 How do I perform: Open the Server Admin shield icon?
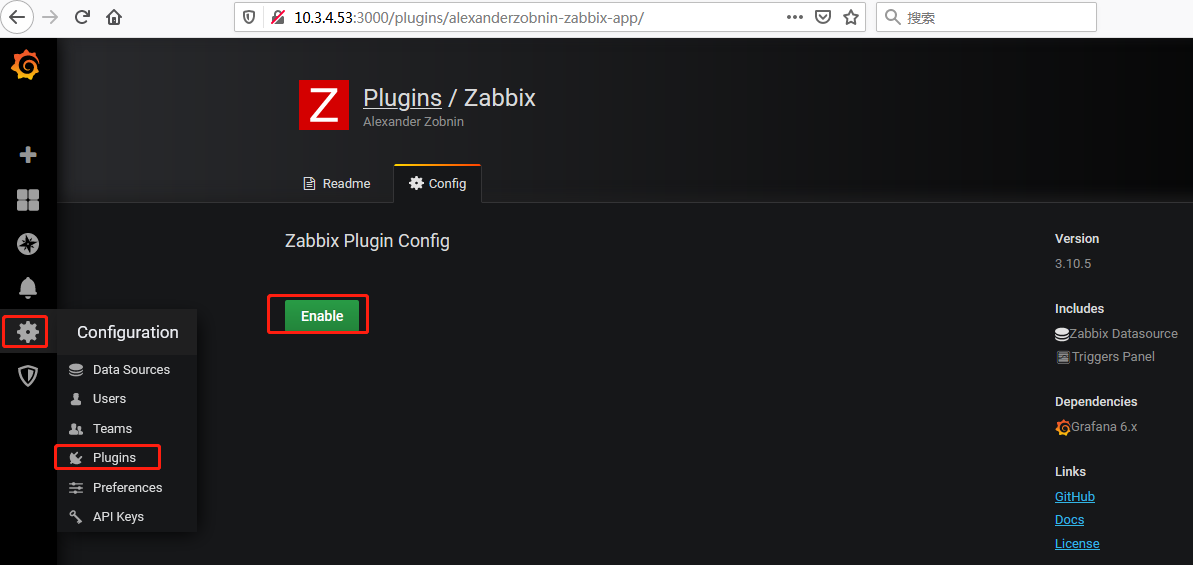28,375
